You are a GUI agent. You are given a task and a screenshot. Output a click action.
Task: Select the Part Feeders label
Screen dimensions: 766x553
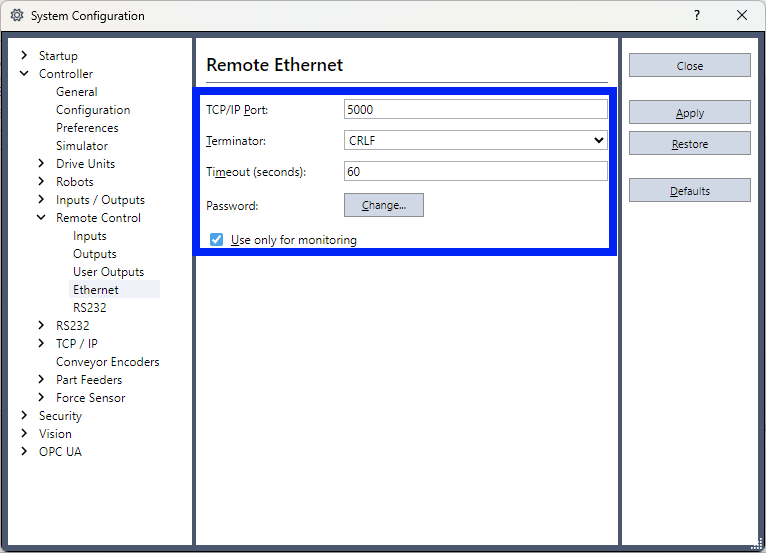[x=89, y=380]
